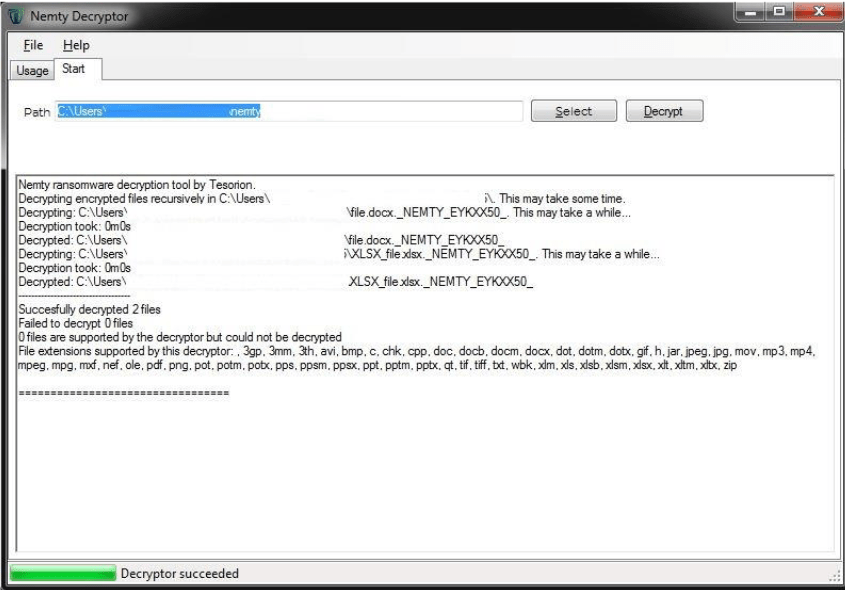Click the first 'Decryption took: 0m0s' line
Viewport: 845px width, 590px height.
tap(74, 226)
